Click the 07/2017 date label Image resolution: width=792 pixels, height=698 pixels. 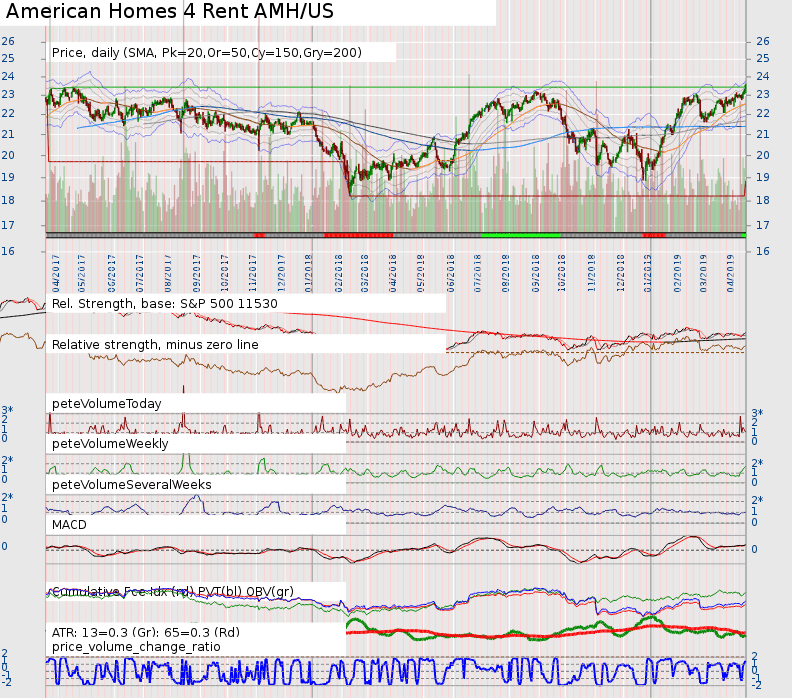pos(140,273)
